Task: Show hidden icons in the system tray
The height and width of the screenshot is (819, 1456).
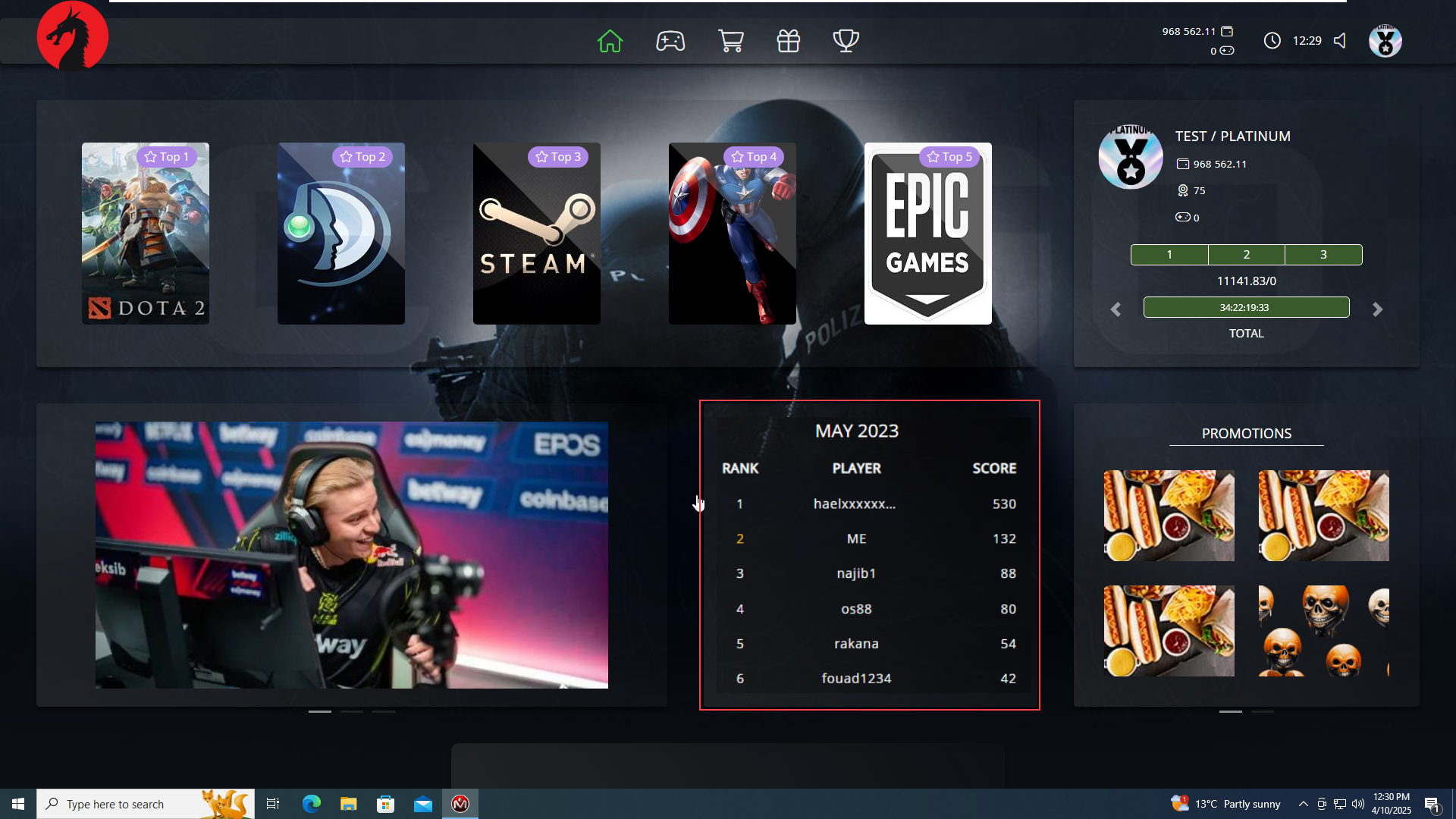Action: 1303,804
